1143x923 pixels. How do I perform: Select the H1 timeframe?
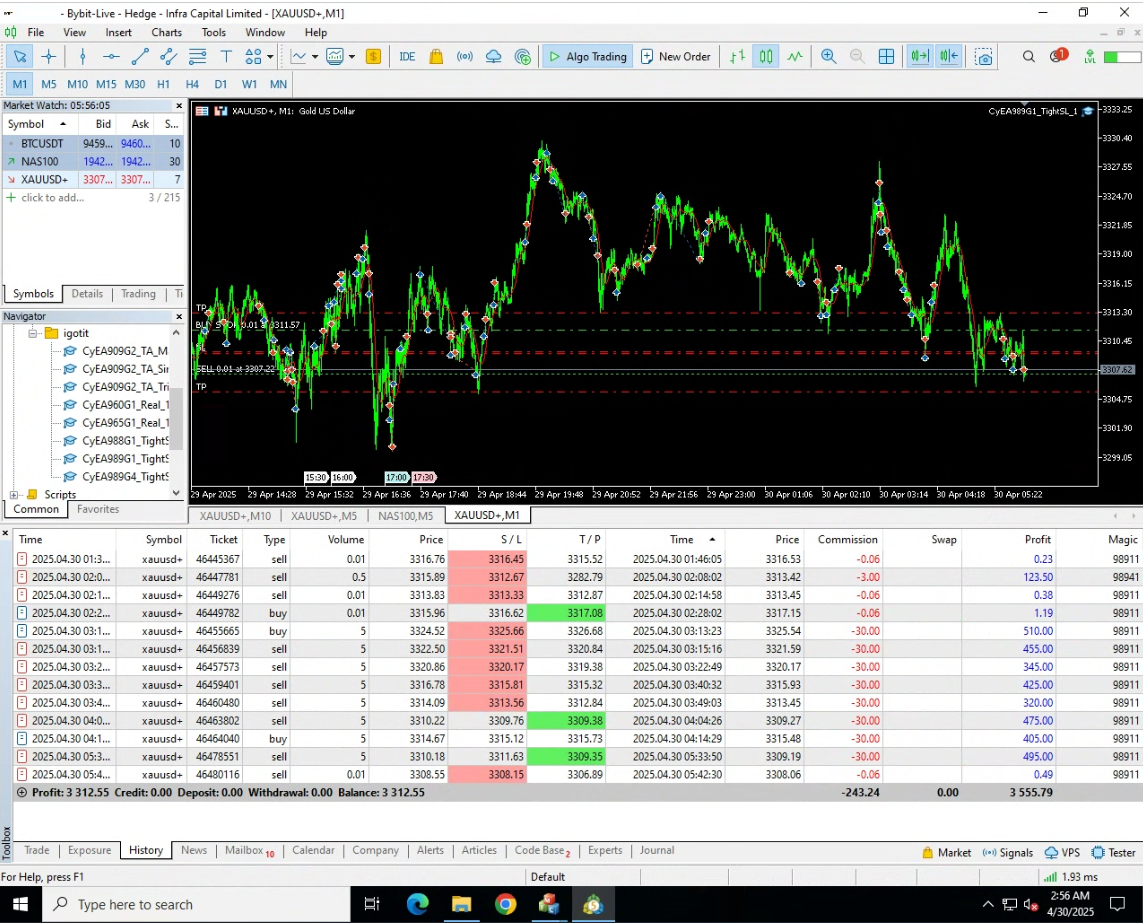(x=163, y=85)
